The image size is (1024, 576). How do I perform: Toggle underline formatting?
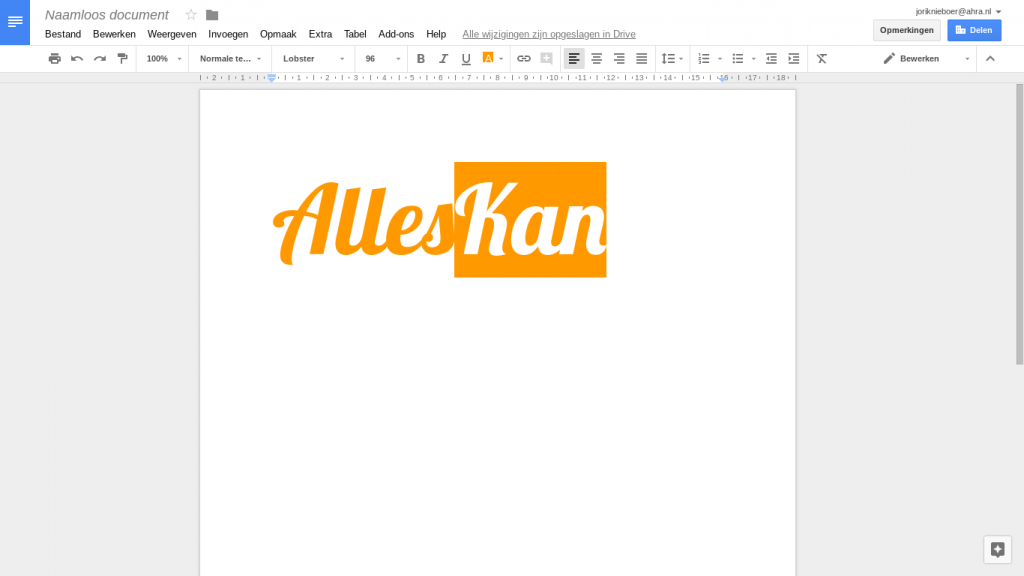pyautogui.click(x=466, y=59)
